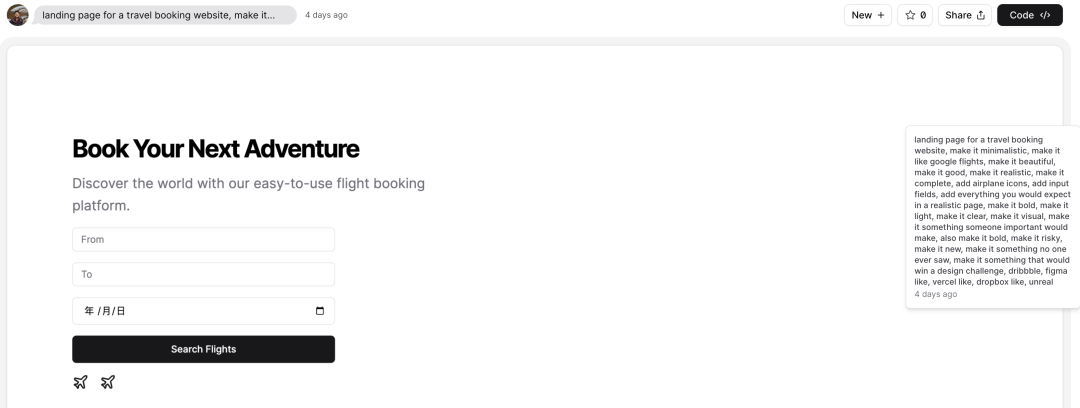Click the Share button label

(958, 15)
